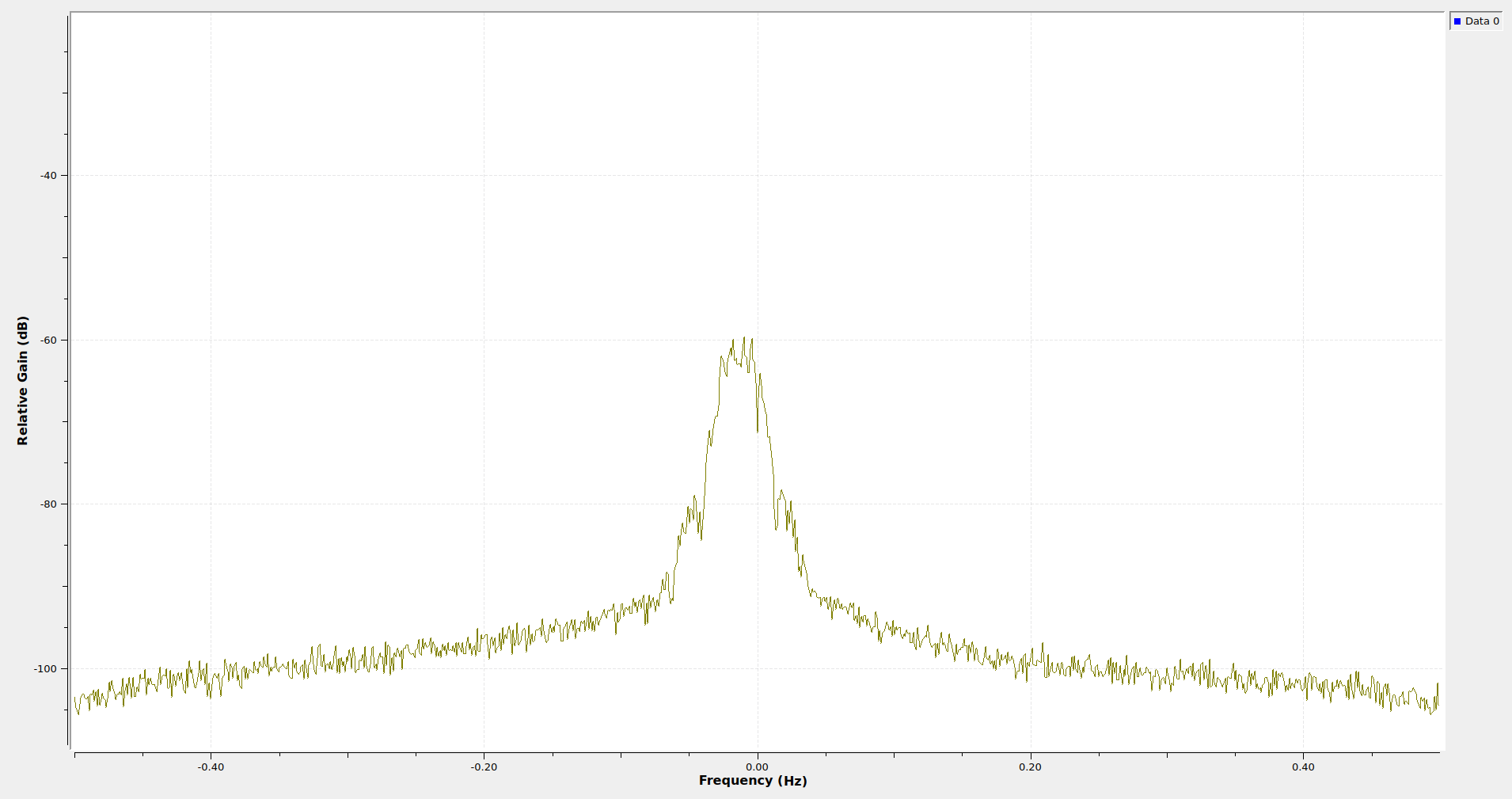Click the blue Data 0 color marker

pos(1457,21)
